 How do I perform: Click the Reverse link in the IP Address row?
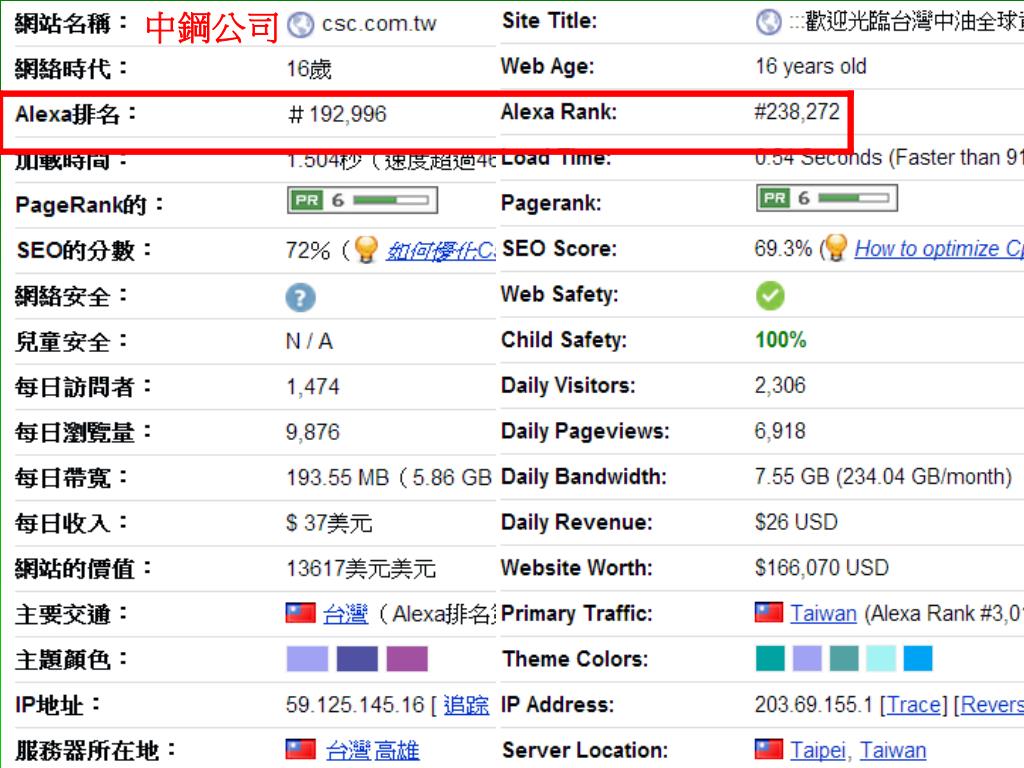(x=992, y=705)
